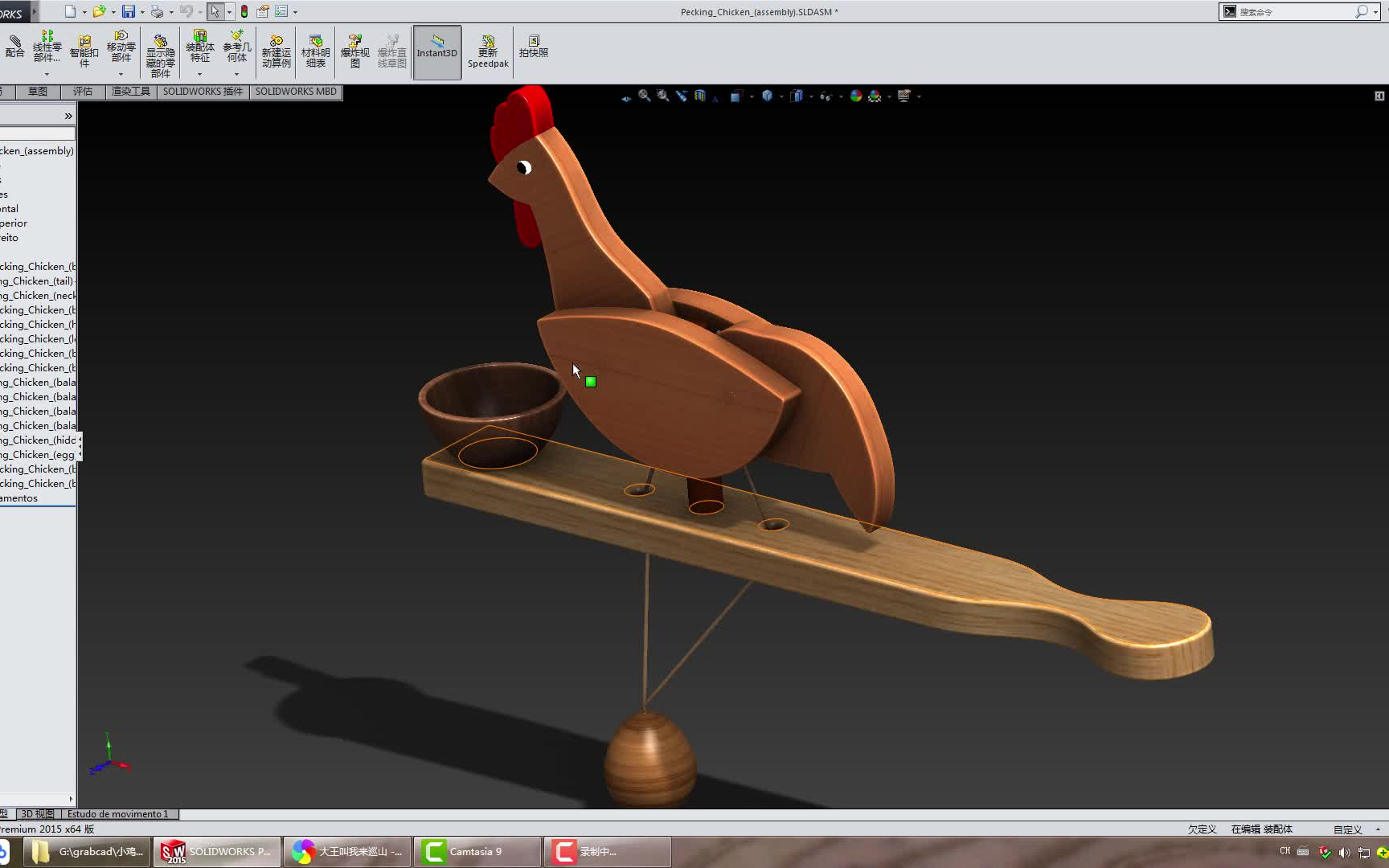The width and height of the screenshot is (1389, 868).
Task: Click Smart Fasteners (智能扣件)
Action: (84, 51)
